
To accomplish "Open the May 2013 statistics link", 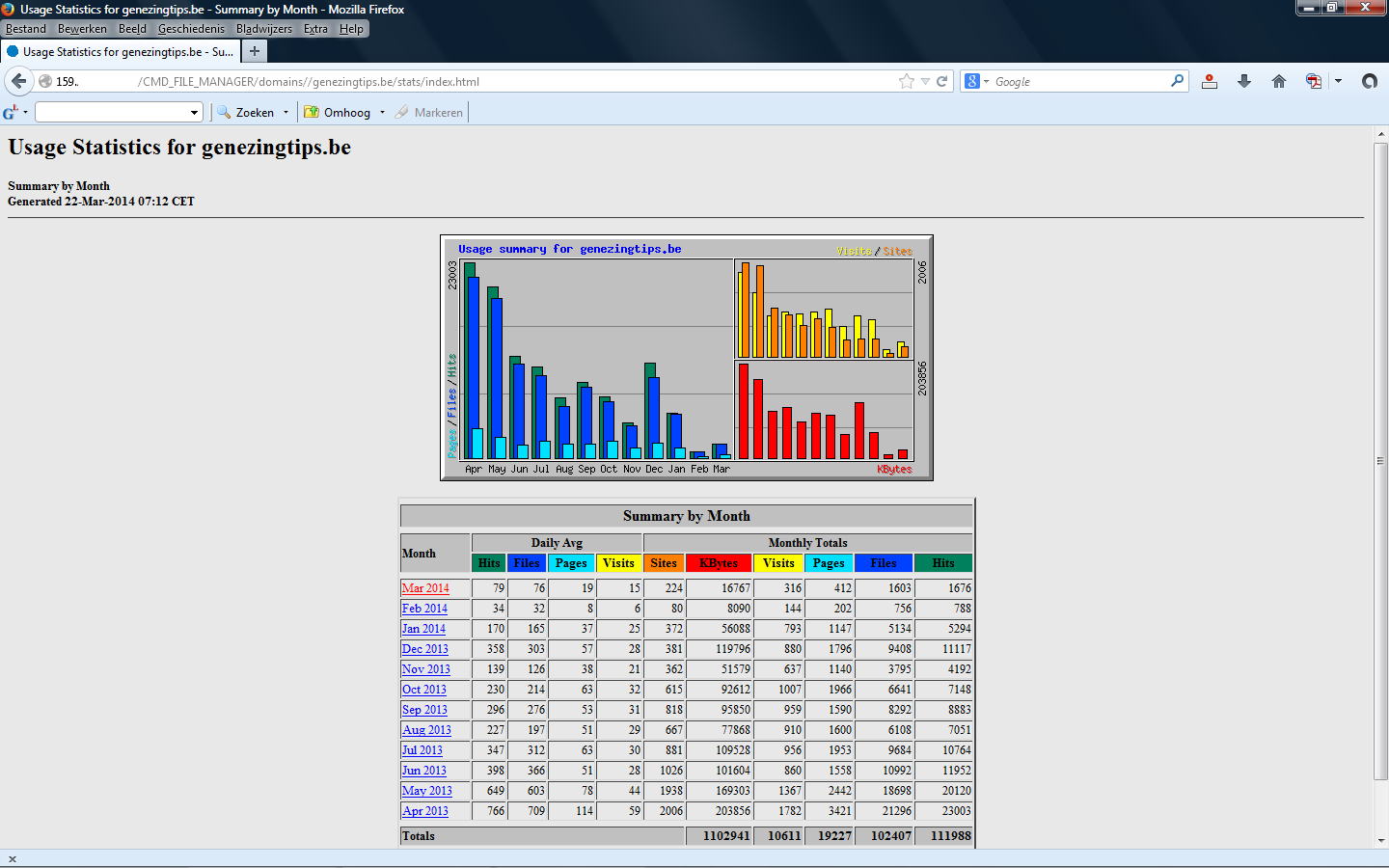I will click(x=427, y=791).
